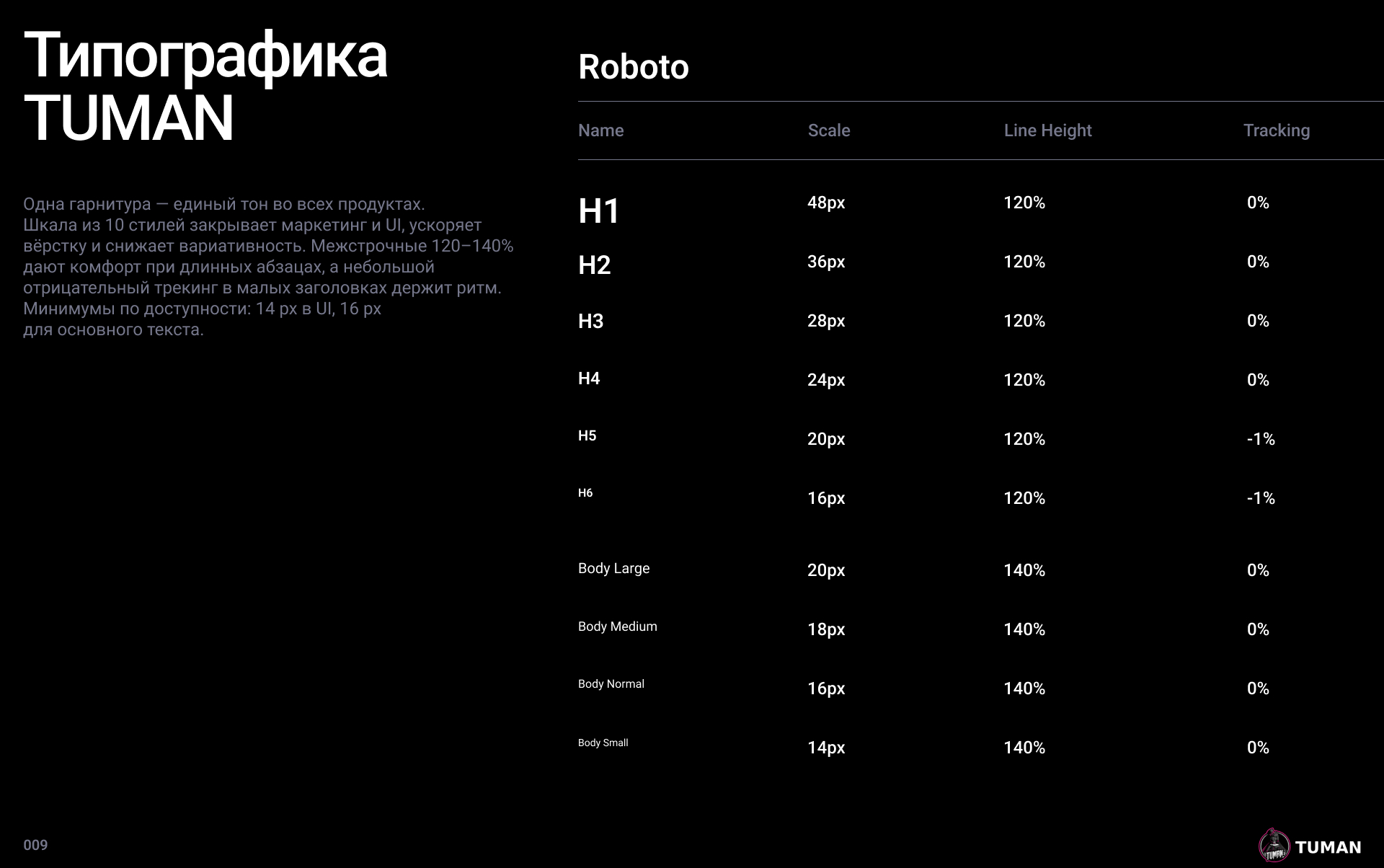Click the TUMAN wordmark beside the logo
This screenshot has height=868, width=1384.
pos(1328,847)
